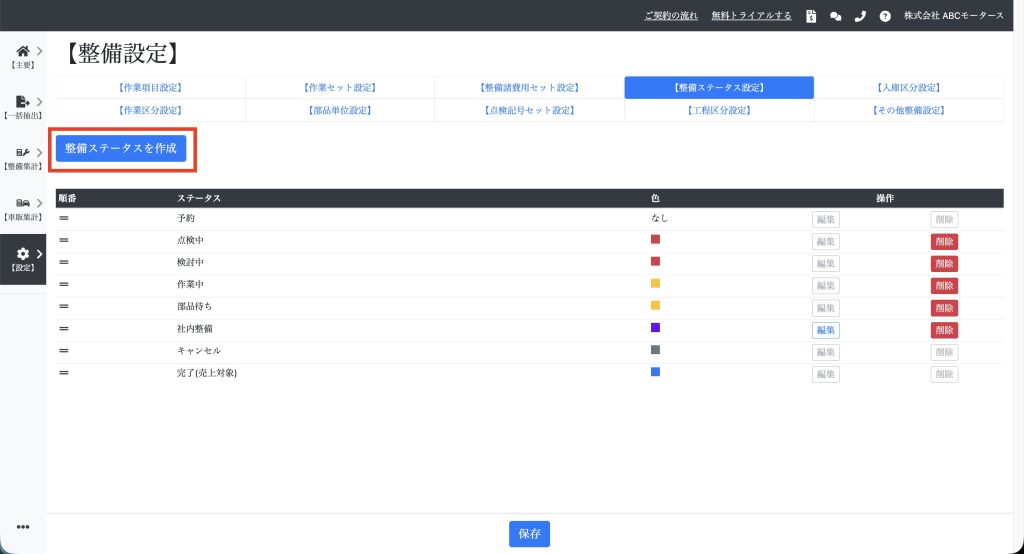
Task: Click the 整備ステータスを作成 button
Action: click(x=121, y=148)
